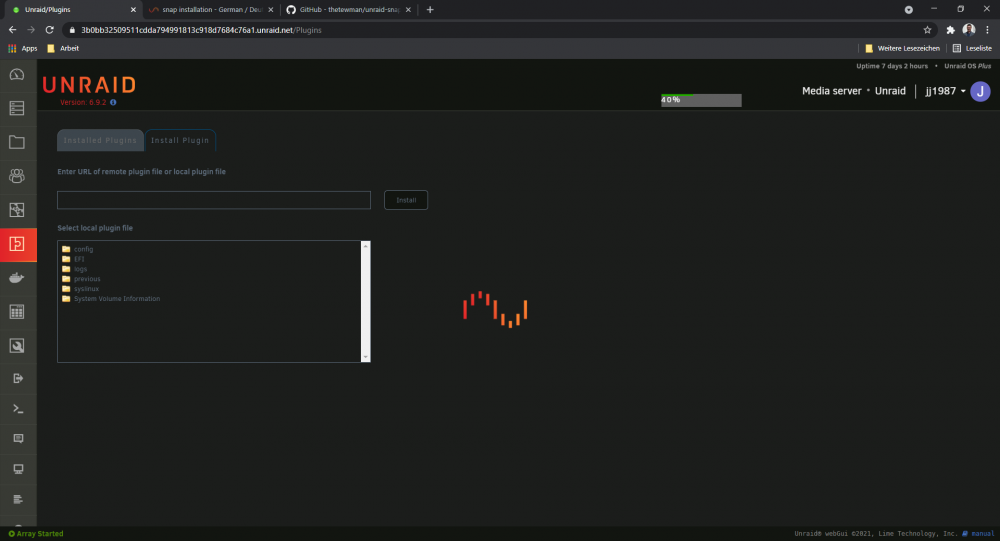Open the Main array storage icon
This screenshot has width=1000, height=541.
[x=17, y=108]
